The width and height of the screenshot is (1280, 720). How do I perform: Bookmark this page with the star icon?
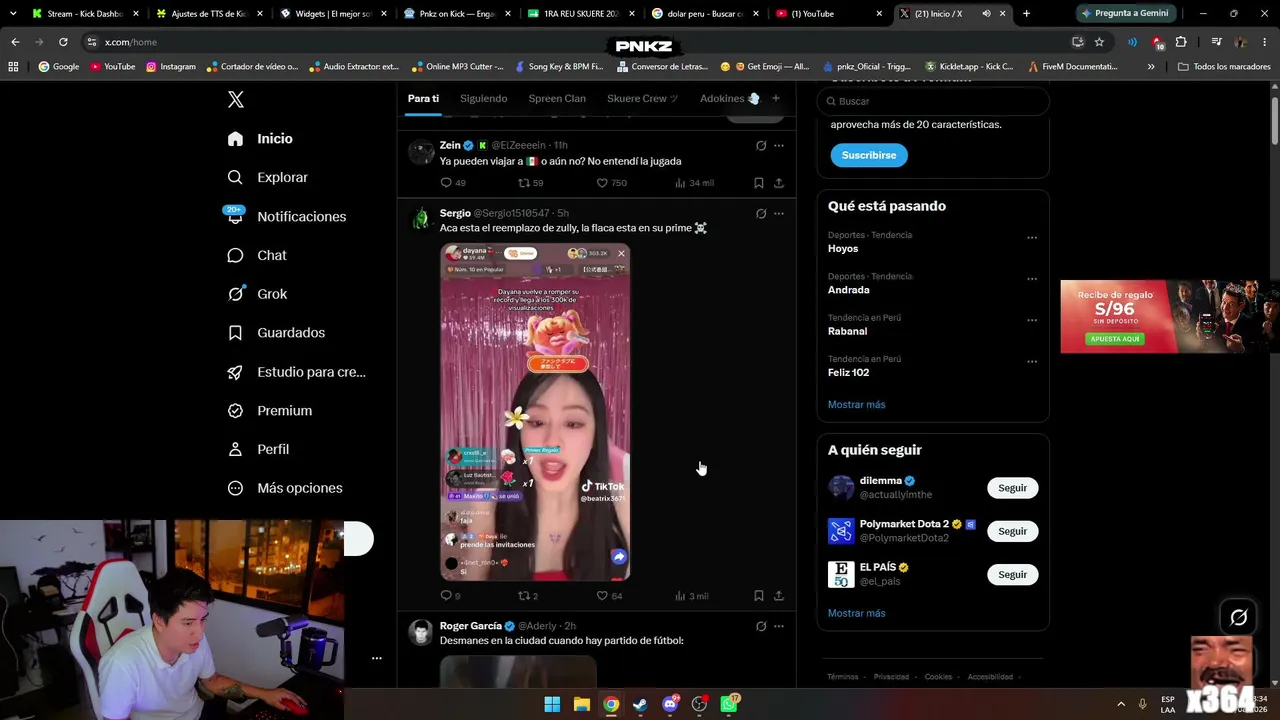[x=1099, y=42]
